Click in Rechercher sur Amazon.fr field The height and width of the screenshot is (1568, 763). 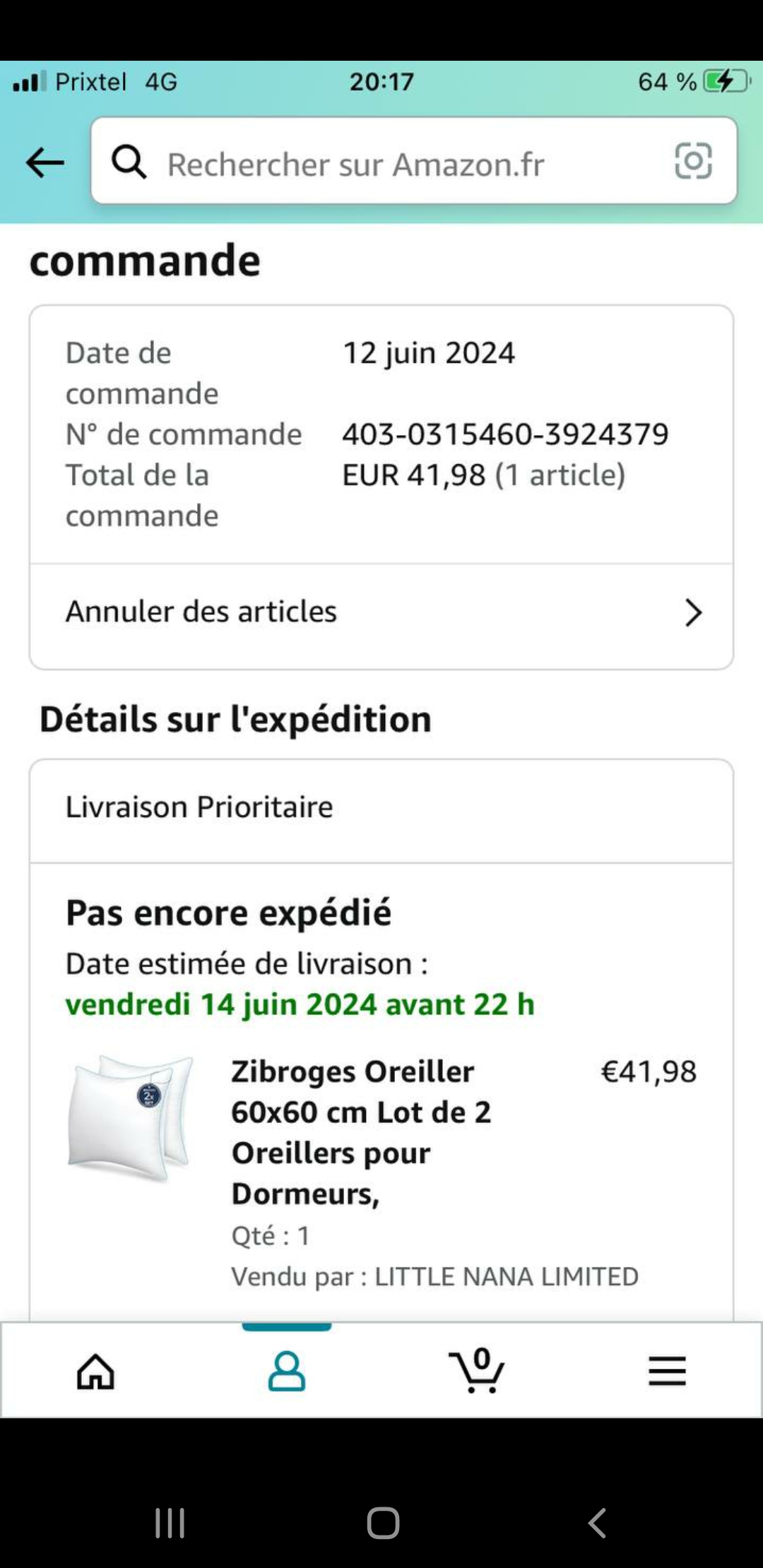point(414,161)
